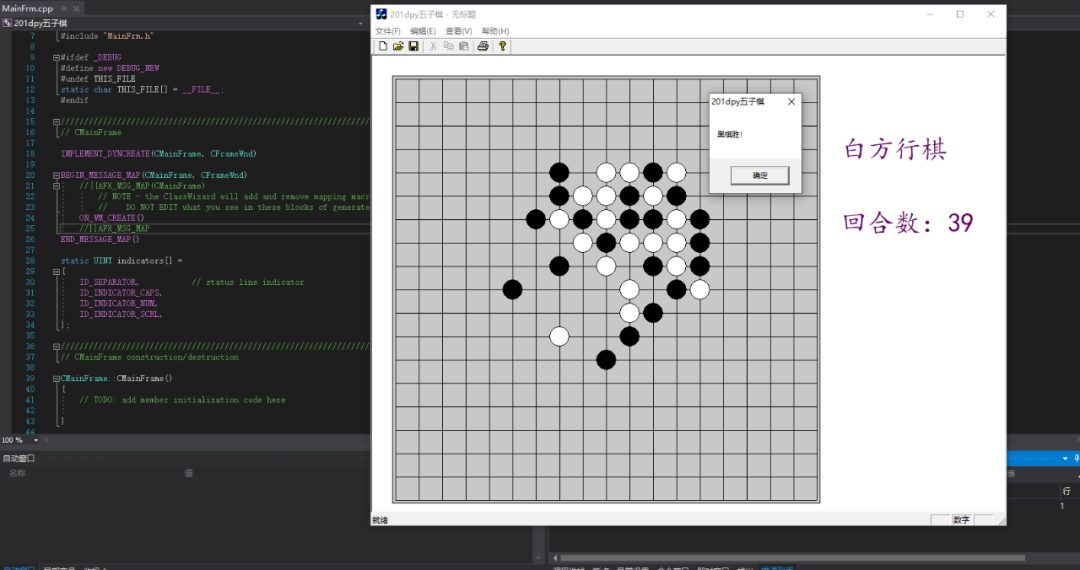Screen dimensions: 1080x570
Task: Collapse the AFX_MSG_MAP block at line 21
Action: tap(56, 186)
